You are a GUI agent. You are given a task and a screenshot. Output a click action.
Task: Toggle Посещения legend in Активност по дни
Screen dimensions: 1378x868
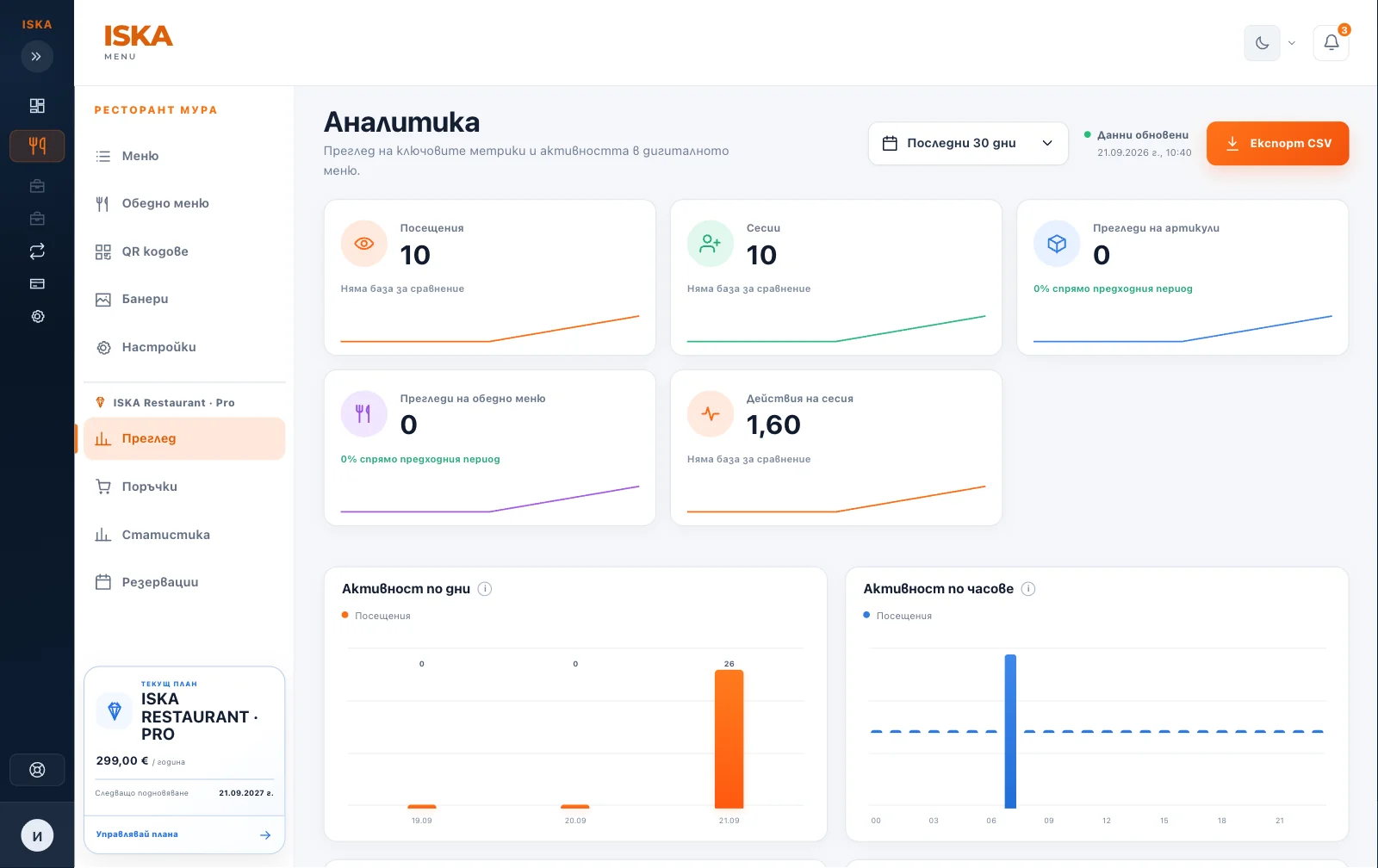(376, 616)
